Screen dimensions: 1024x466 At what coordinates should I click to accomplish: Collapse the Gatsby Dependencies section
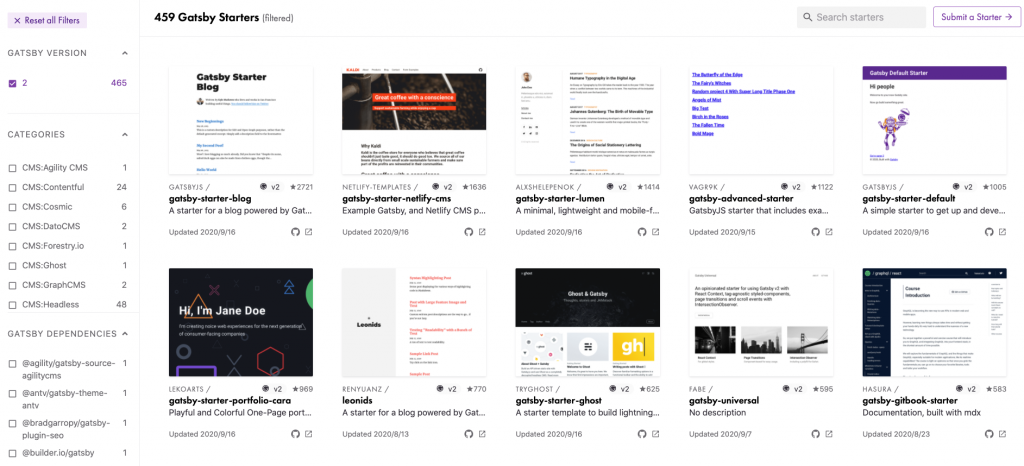(x=125, y=334)
